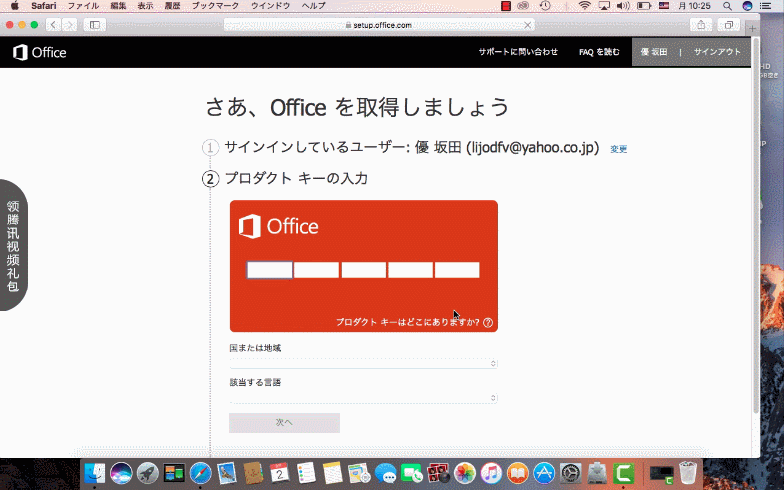The image size is (784, 490).
Task: Open Notification Center list icon
Action: [x=765, y=6]
